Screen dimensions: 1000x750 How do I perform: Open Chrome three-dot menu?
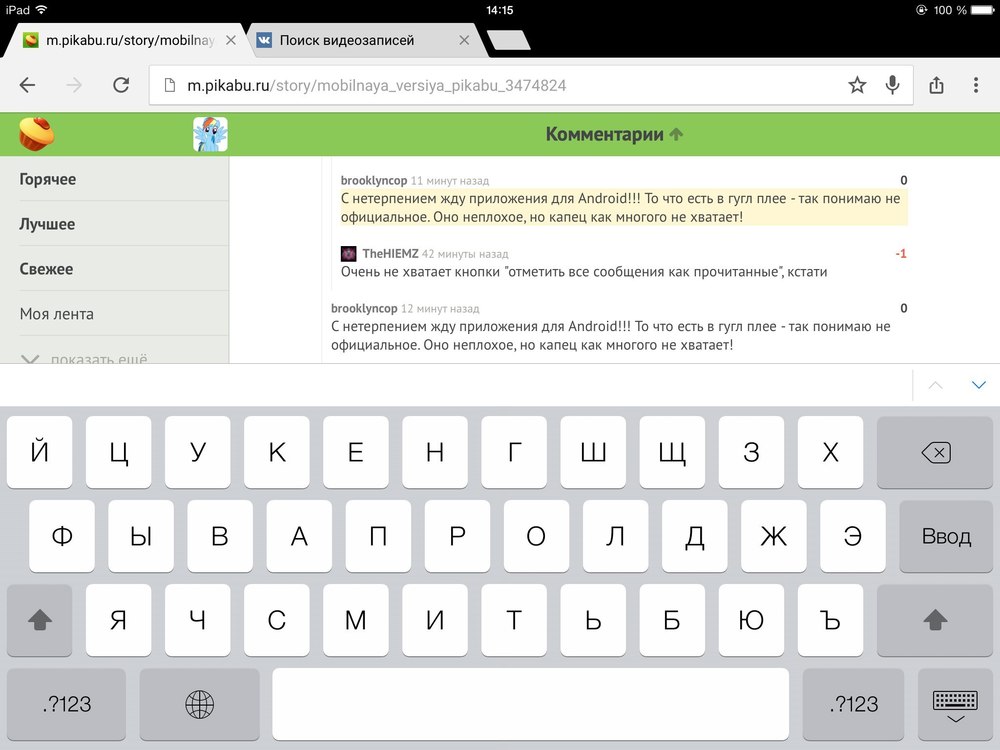pyautogui.click(x=976, y=86)
